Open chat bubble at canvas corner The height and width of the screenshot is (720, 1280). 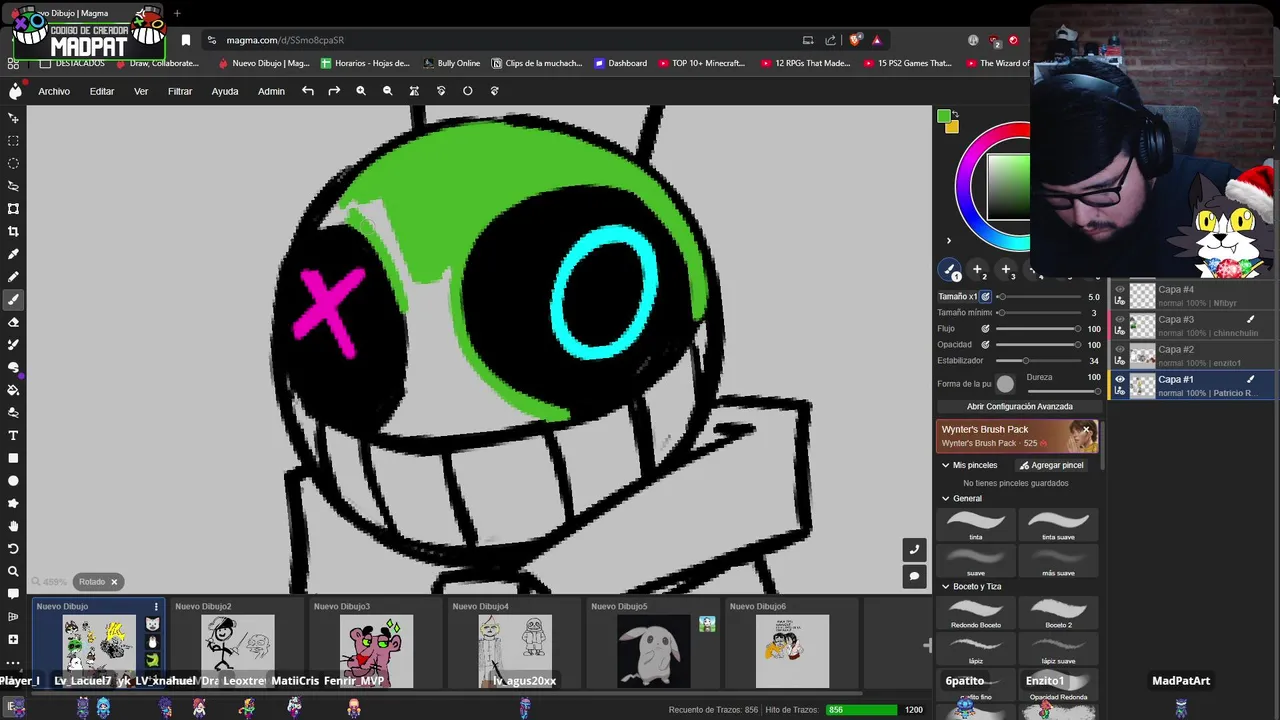point(914,576)
